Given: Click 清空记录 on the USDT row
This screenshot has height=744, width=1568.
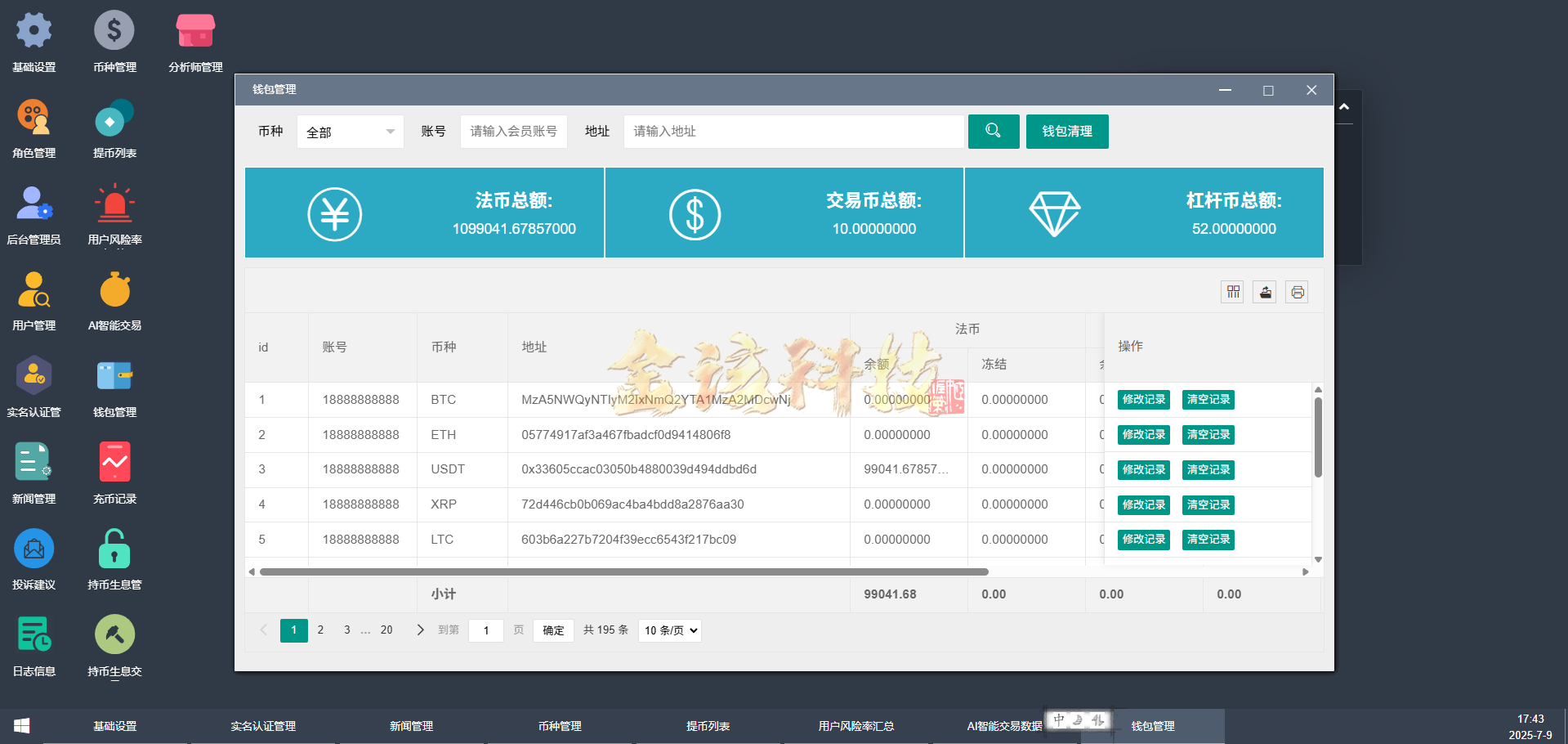Looking at the screenshot, I should click(x=1208, y=469).
